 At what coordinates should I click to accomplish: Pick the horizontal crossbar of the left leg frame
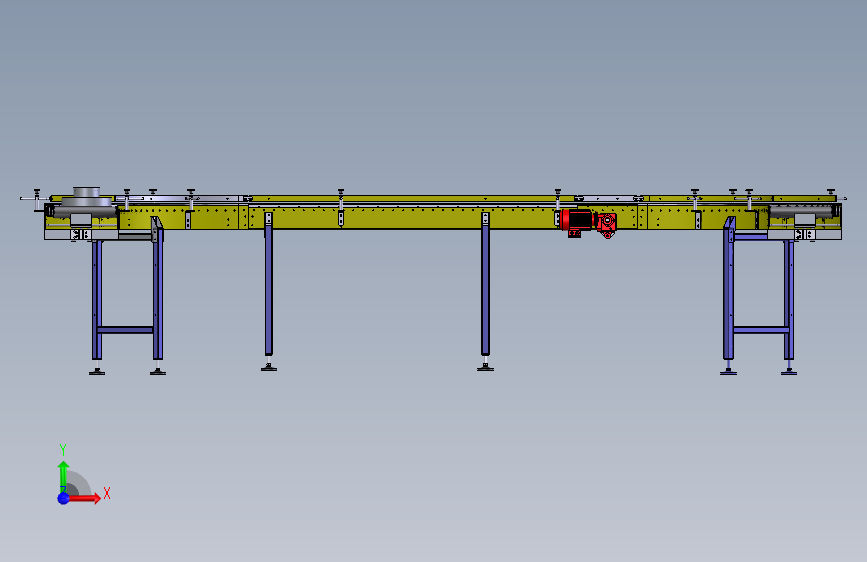(126, 330)
